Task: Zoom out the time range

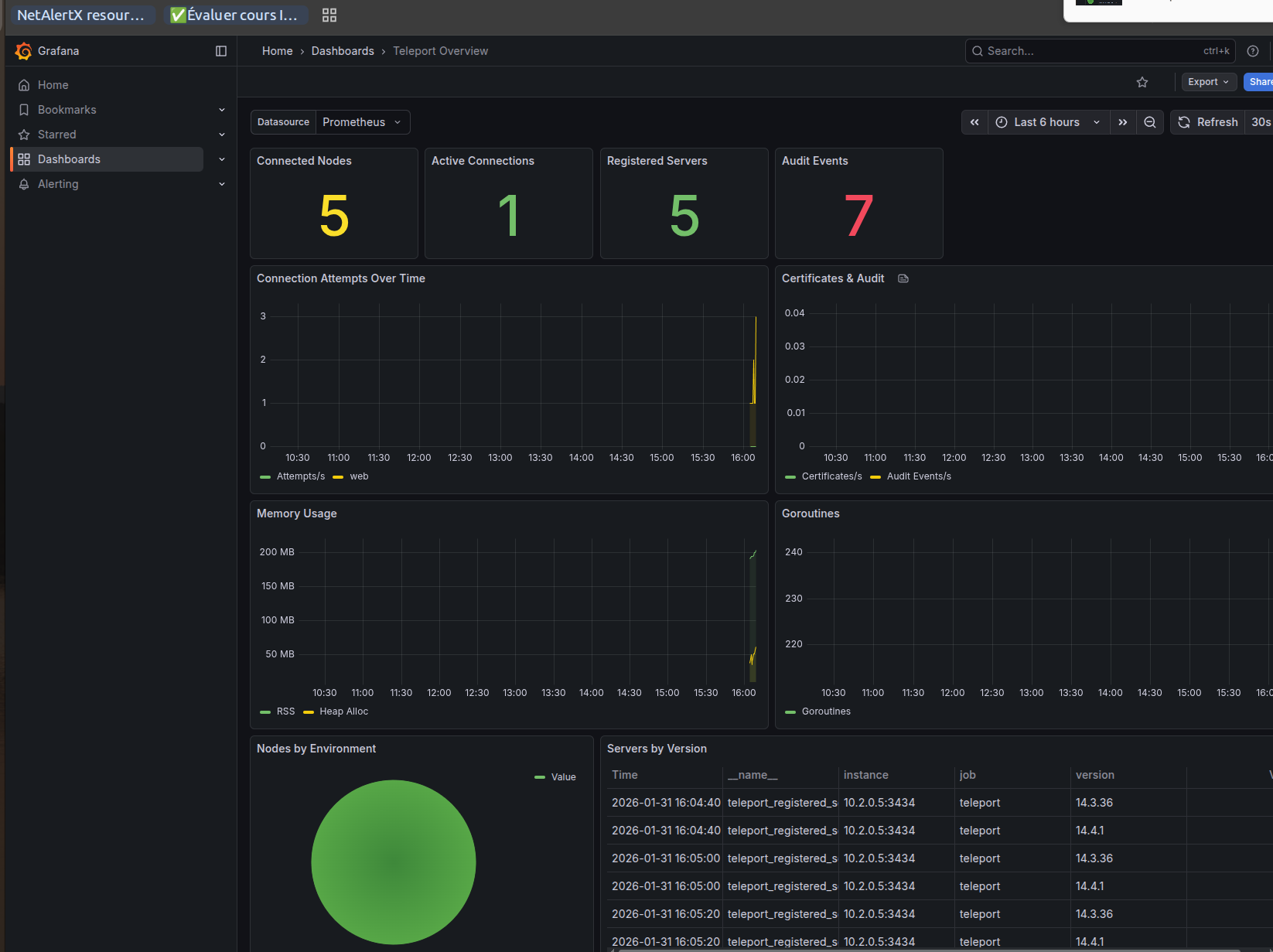Action: [1150, 122]
